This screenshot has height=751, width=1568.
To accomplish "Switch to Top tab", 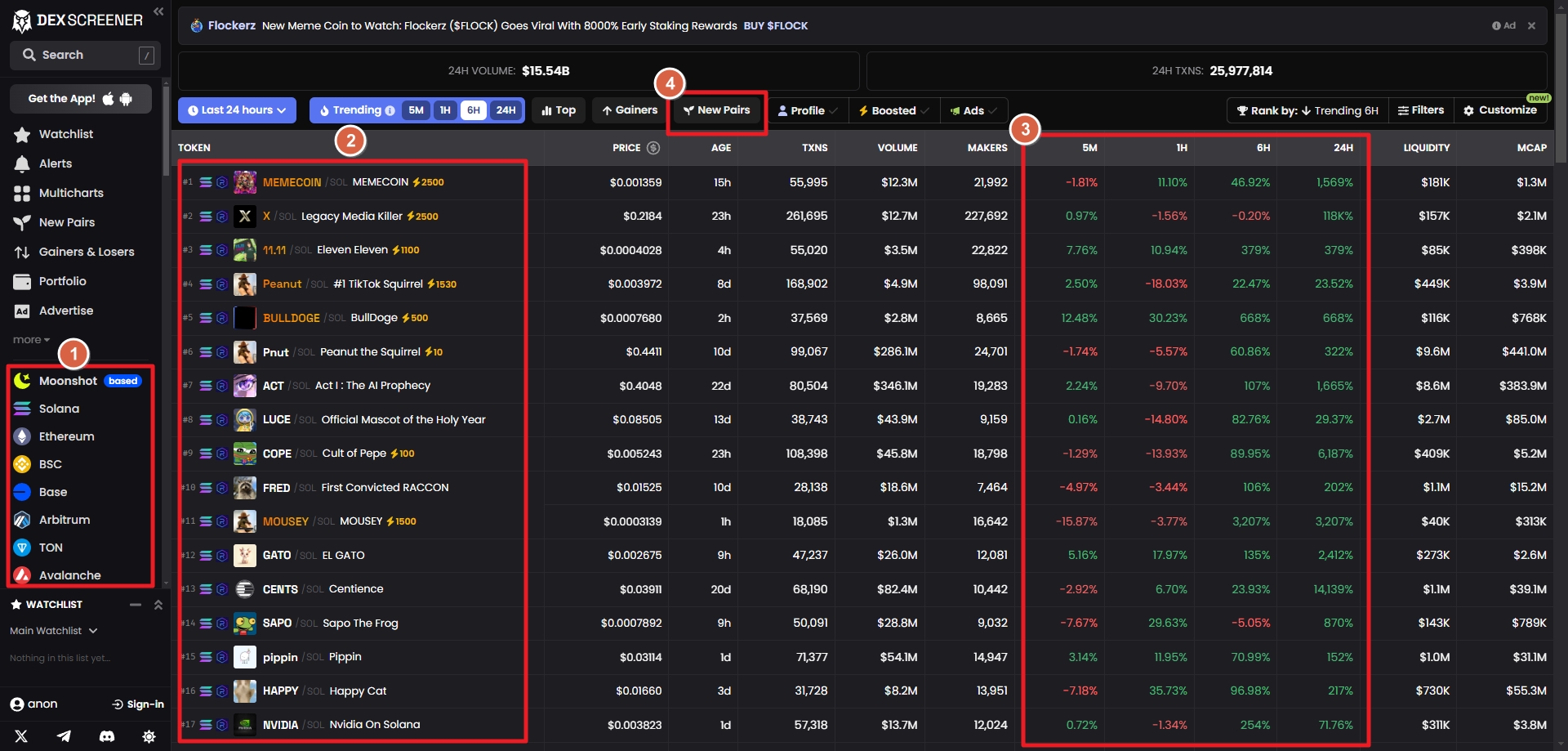I will click(559, 110).
